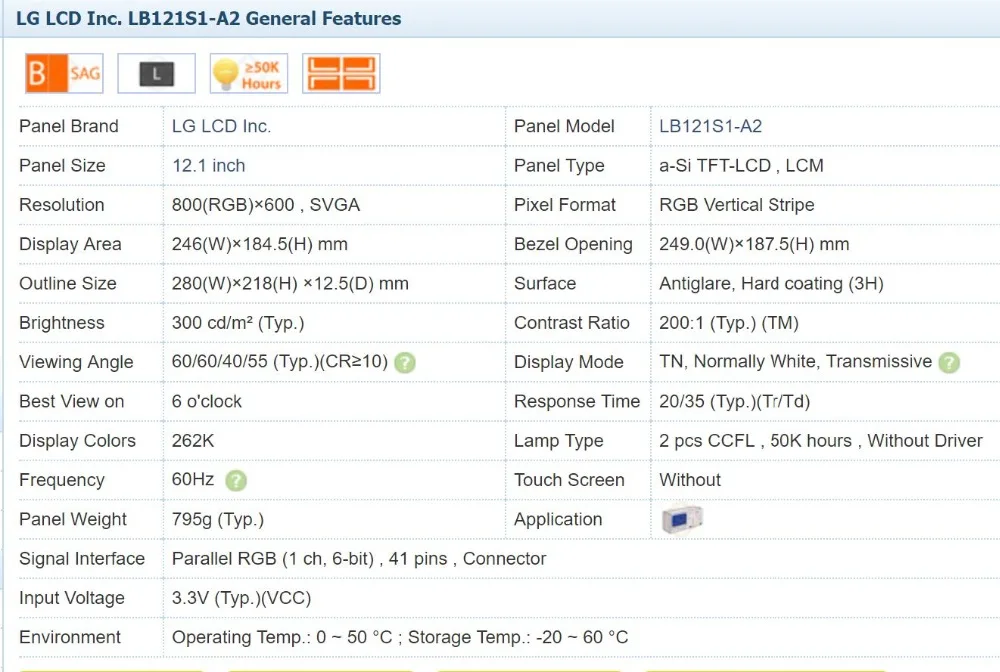Click the Touch Screen row label
This screenshot has height=672, width=1000.
click(570, 480)
